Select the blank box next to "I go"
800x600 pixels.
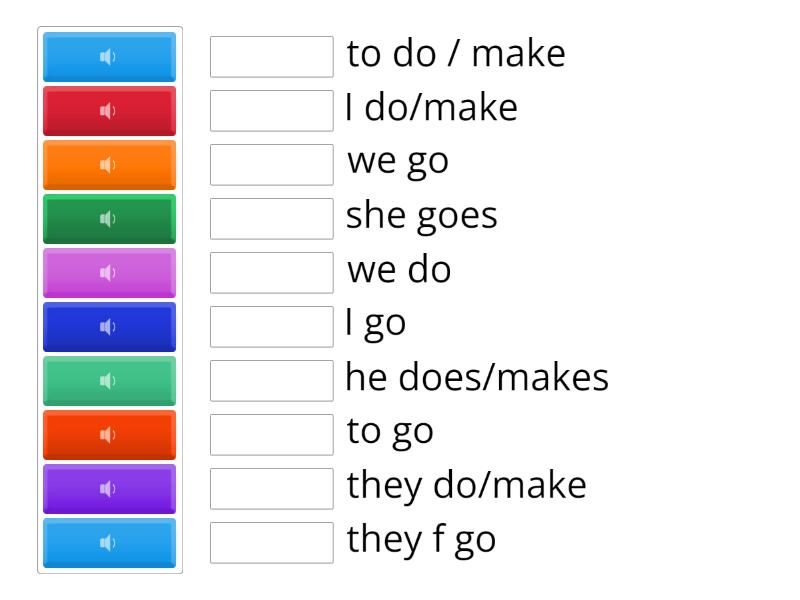(x=272, y=327)
